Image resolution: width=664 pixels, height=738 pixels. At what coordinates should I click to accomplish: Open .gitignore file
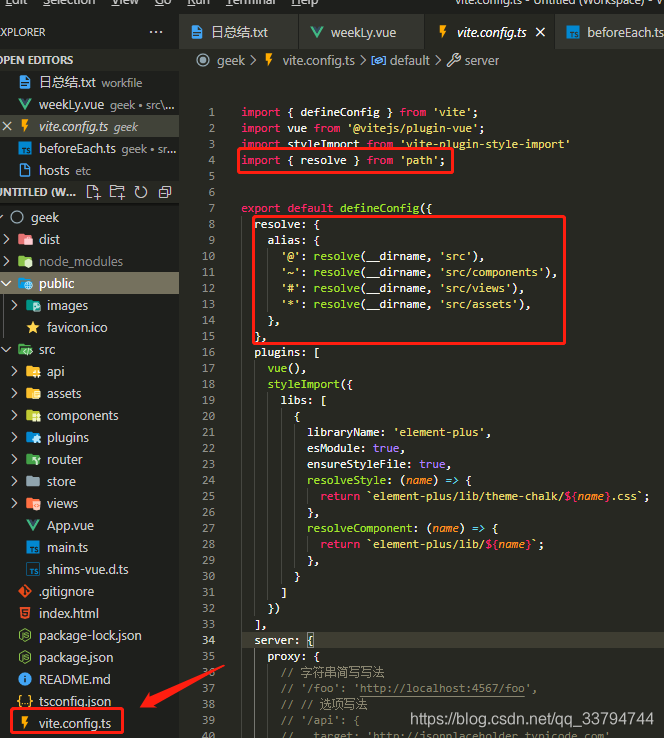(x=89, y=592)
